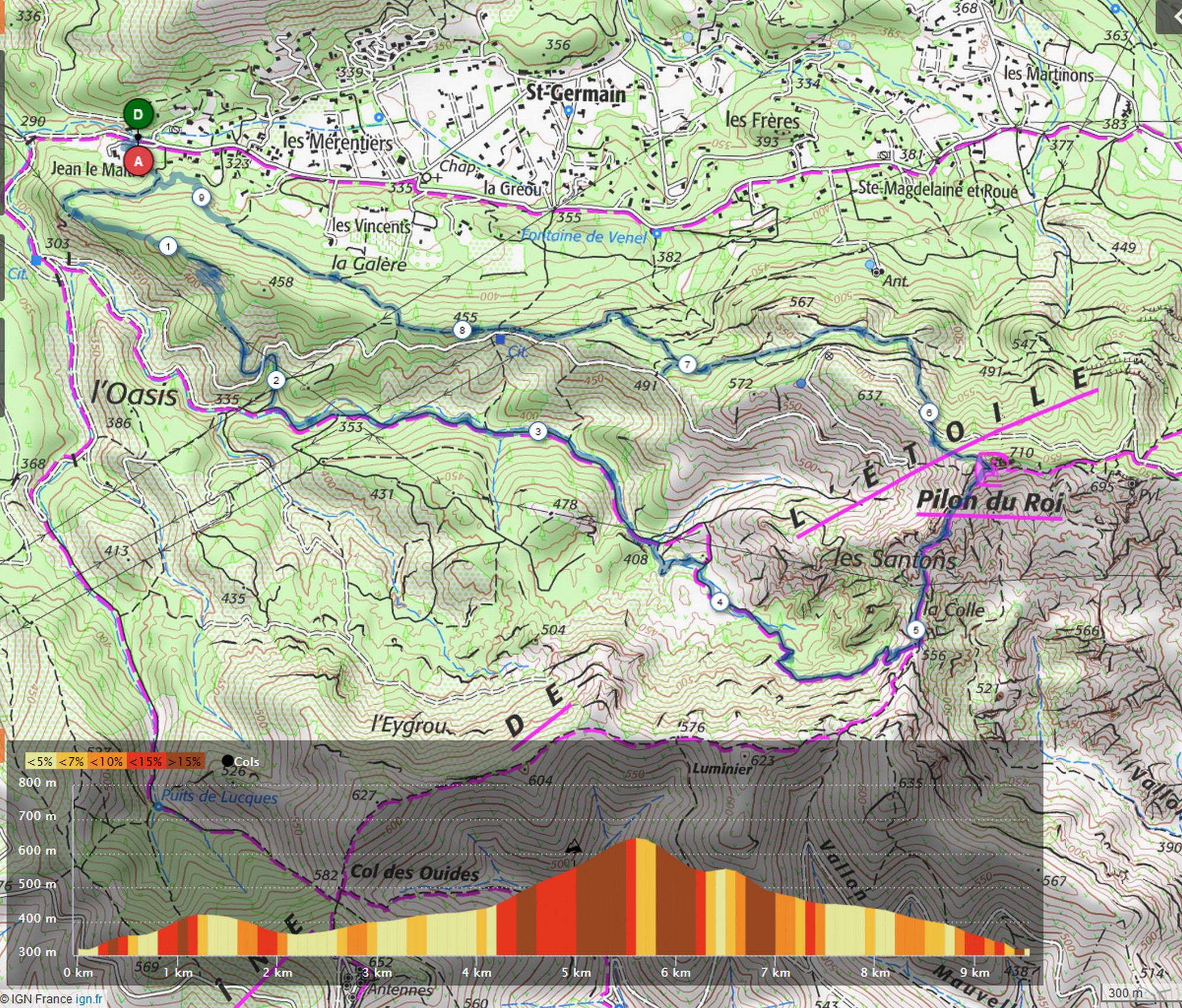
Task: Click the red A arrival marker
Action: click(x=138, y=161)
